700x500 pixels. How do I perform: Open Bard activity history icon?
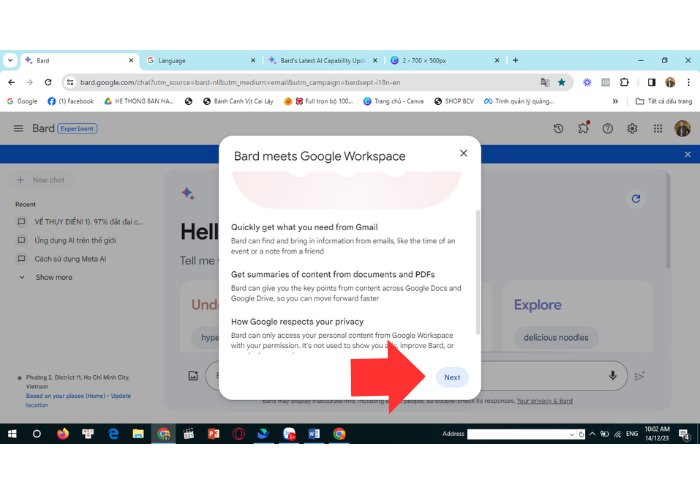[x=558, y=129]
